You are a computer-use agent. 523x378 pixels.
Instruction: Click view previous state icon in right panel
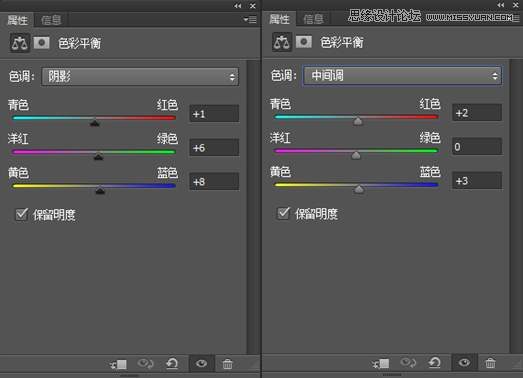coord(408,362)
